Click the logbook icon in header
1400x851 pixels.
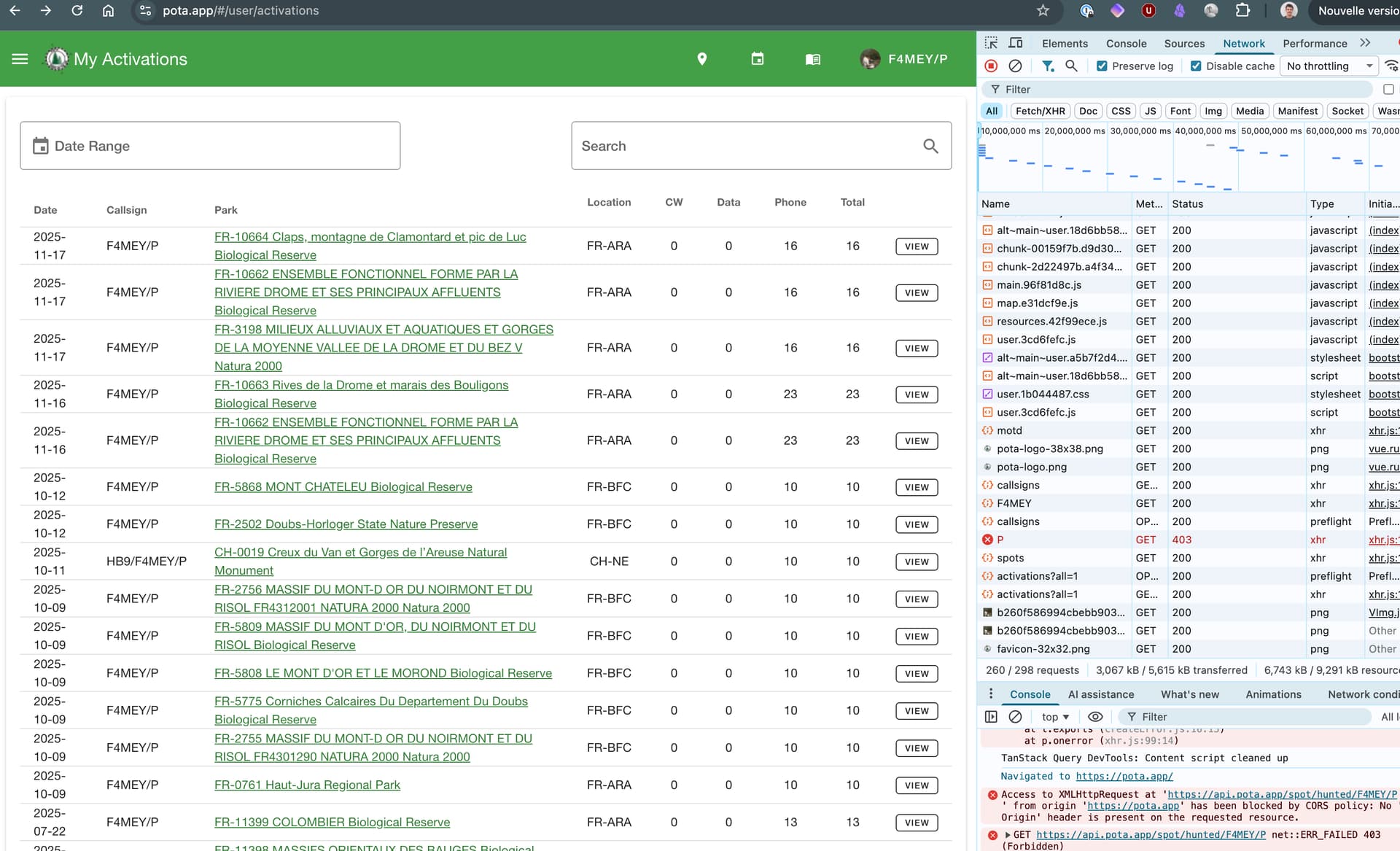click(x=813, y=59)
